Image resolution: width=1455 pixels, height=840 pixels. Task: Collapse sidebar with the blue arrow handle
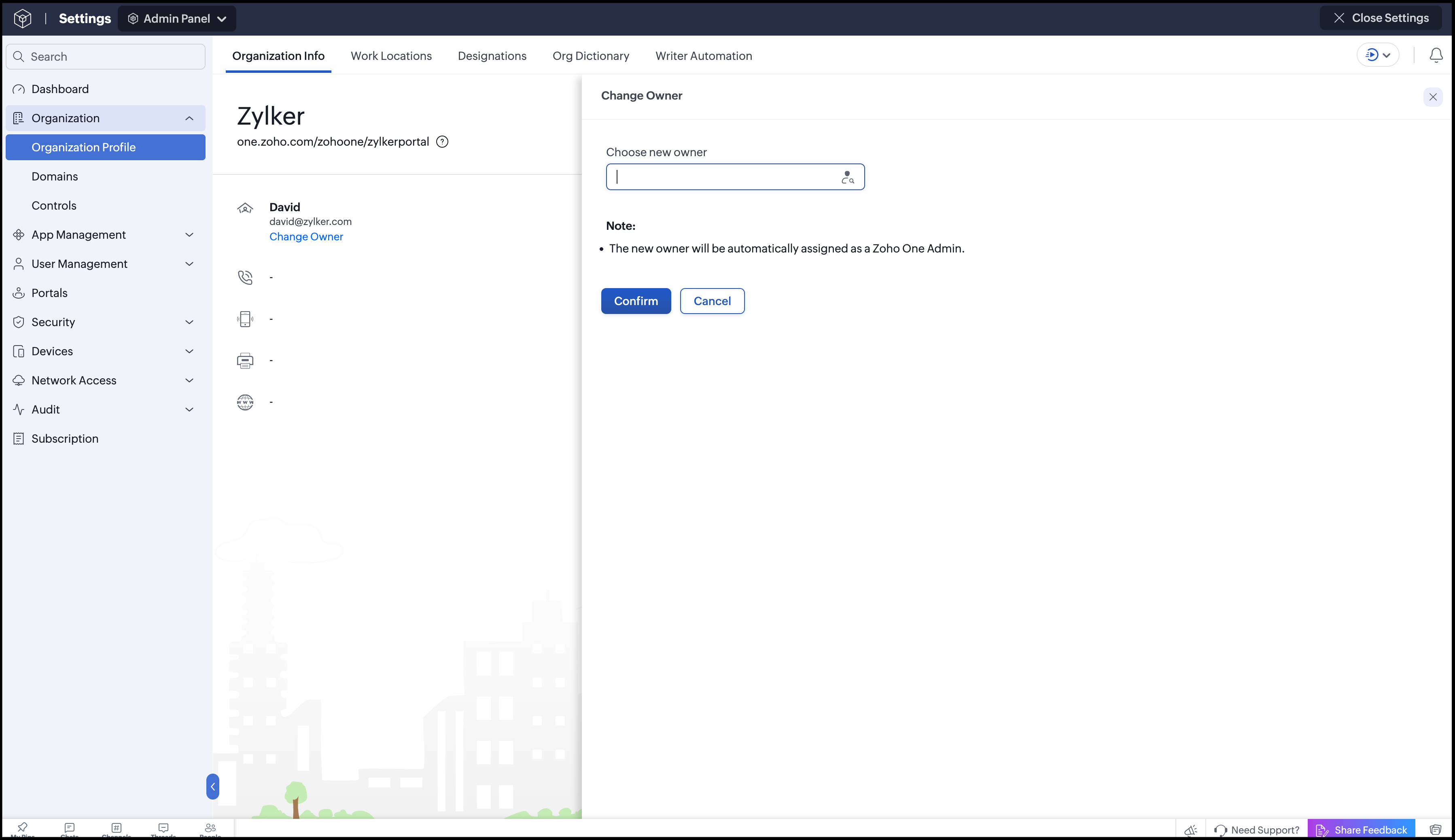click(212, 786)
